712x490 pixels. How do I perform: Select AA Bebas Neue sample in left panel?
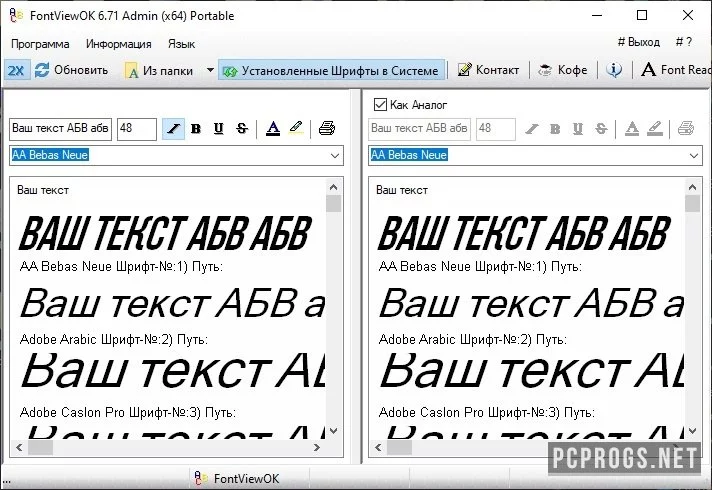[x=165, y=233]
